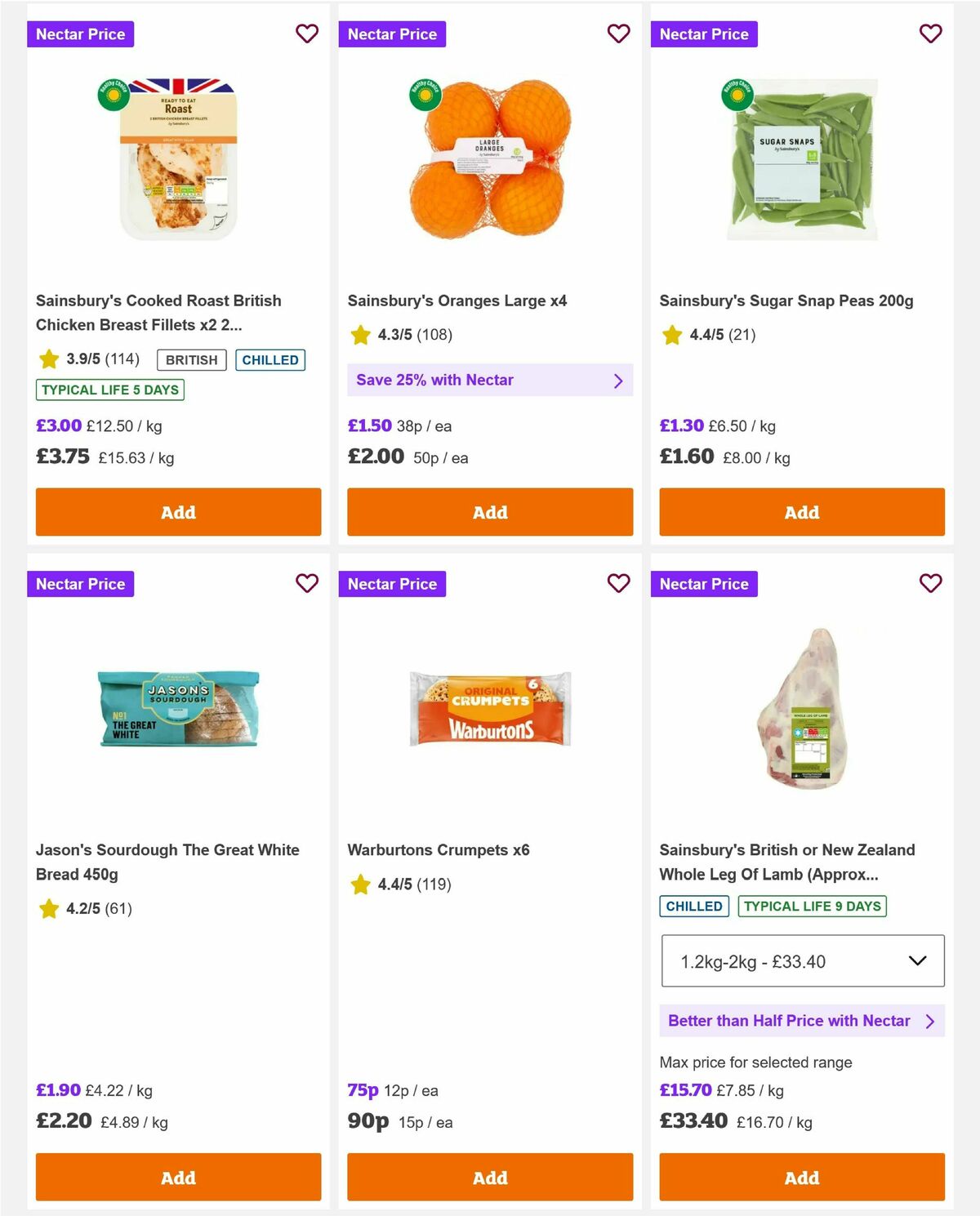Image resolution: width=980 pixels, height=1216 pixels.
Task: Click the star icon beside Jason's Sourdough rating
Action: pos(47,909)
